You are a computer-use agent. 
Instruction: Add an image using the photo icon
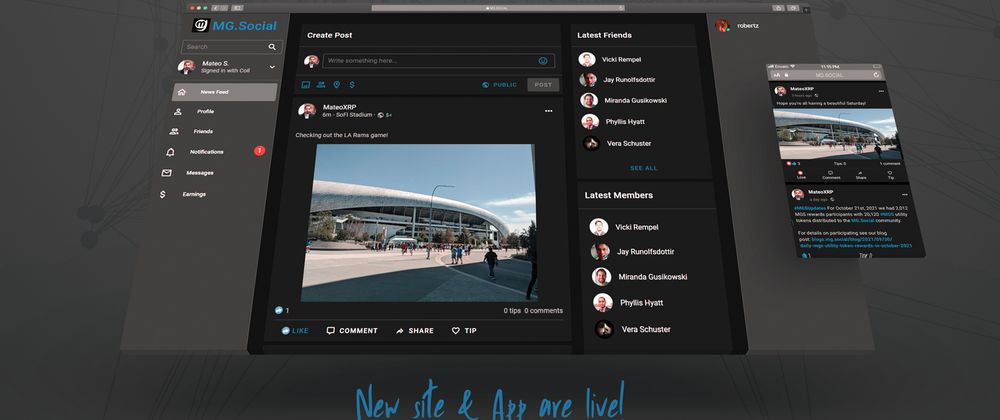click(305, 84)
